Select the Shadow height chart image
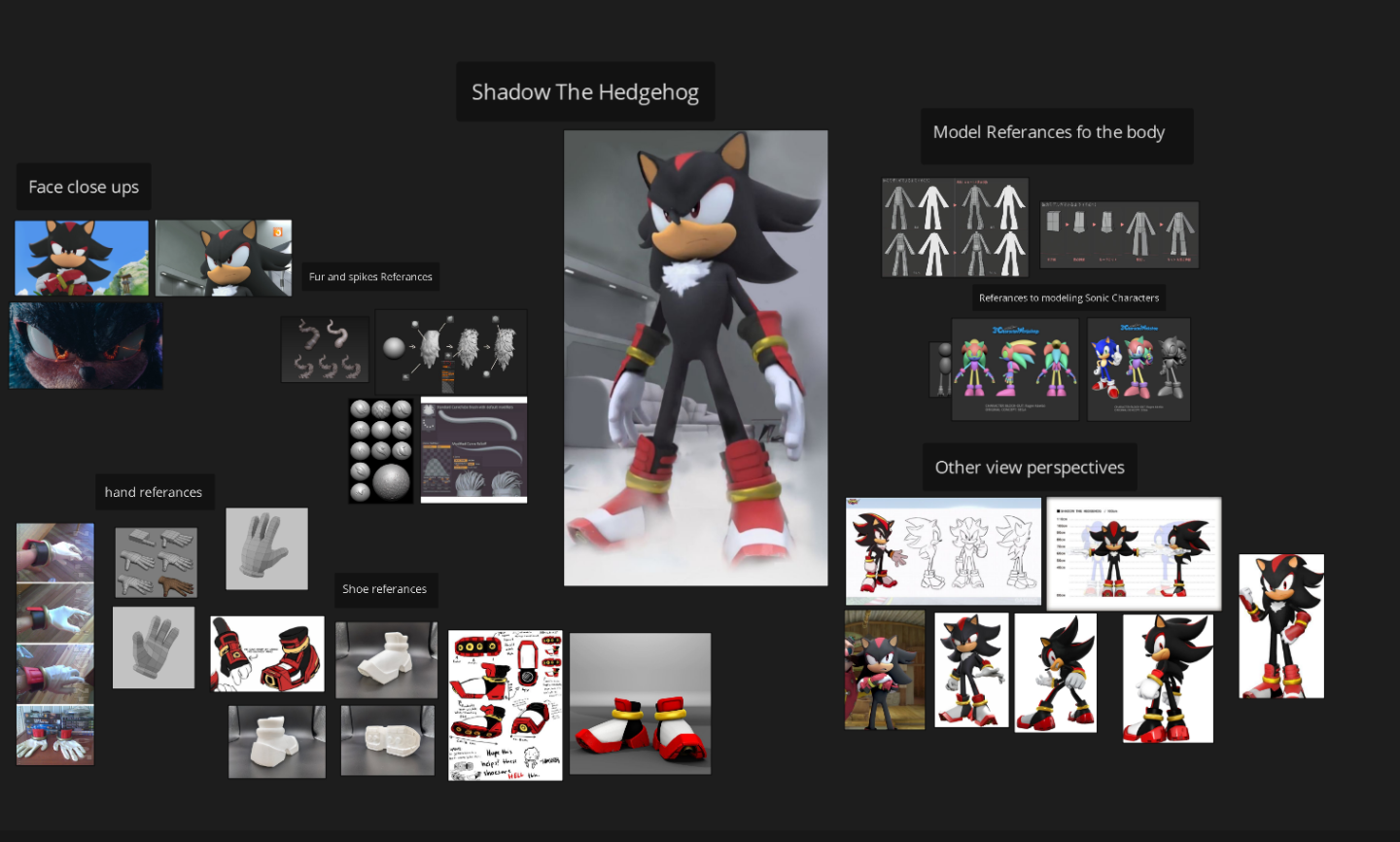 [1134, 554]
